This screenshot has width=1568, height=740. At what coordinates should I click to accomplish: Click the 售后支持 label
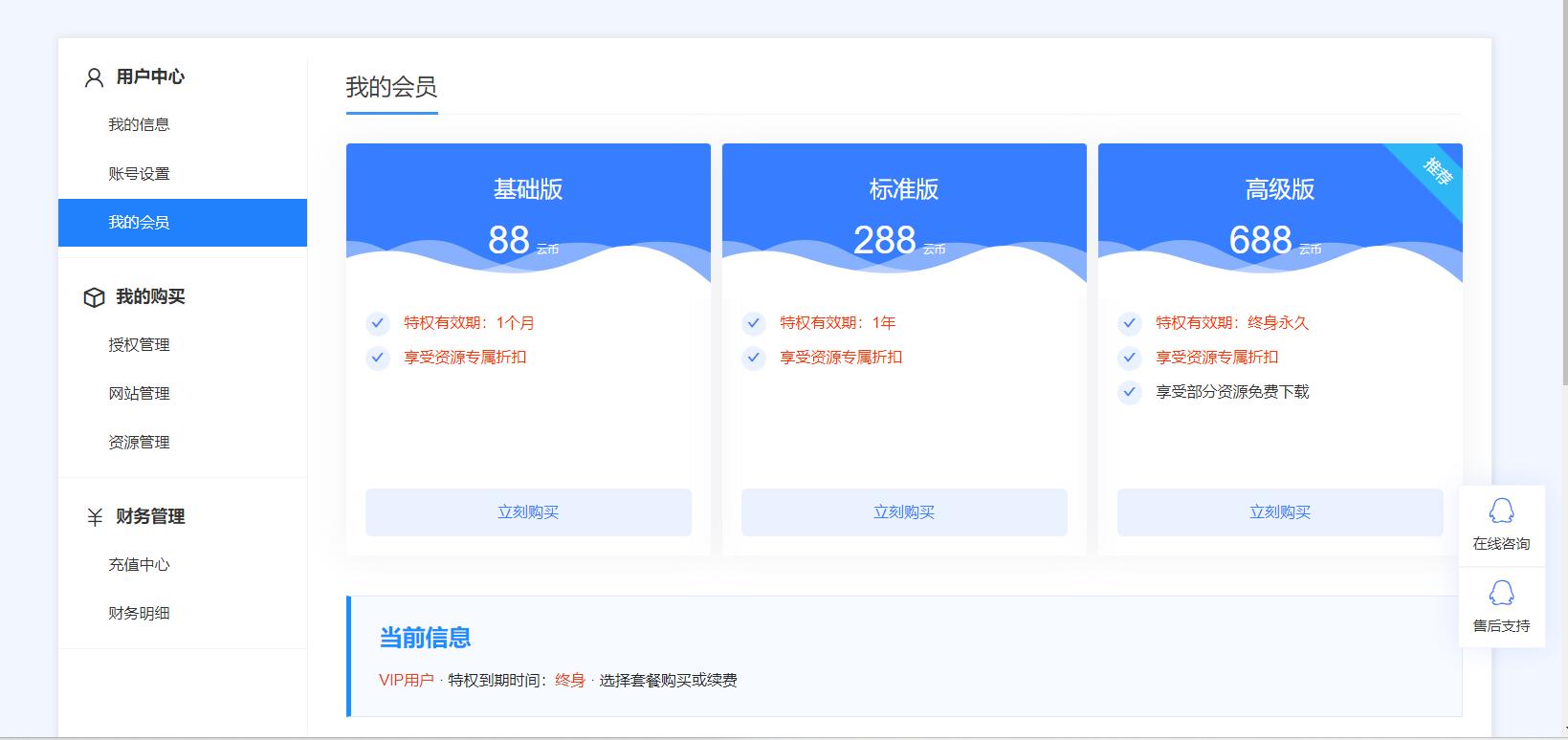click(1501, 626)
